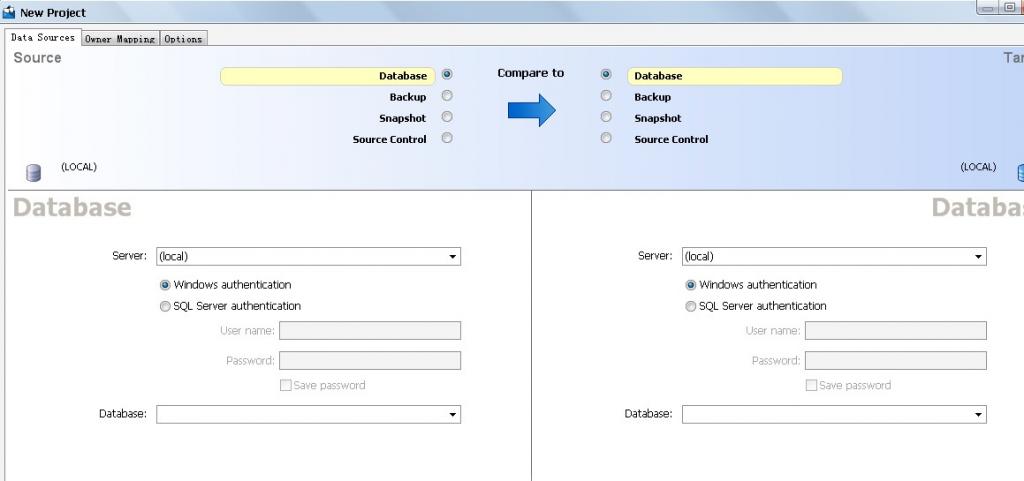This screenshot has height=481, width=1024.
Task: Switch to the Options tab
Action: (184, 39)
